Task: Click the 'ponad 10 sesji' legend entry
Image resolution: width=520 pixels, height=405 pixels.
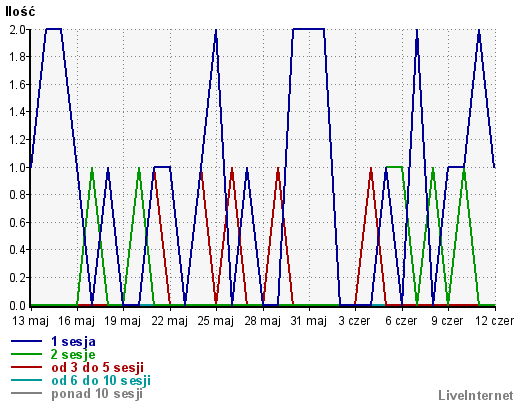Action: [x=97, y=394]
